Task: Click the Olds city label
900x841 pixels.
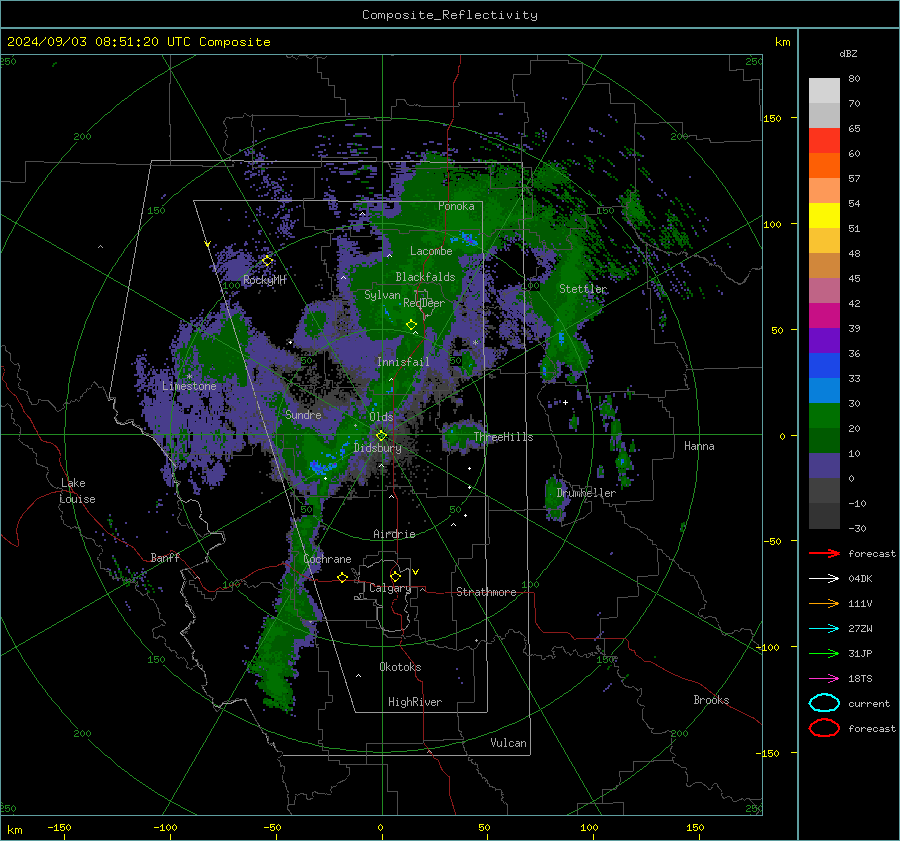Action: (381, 417)
